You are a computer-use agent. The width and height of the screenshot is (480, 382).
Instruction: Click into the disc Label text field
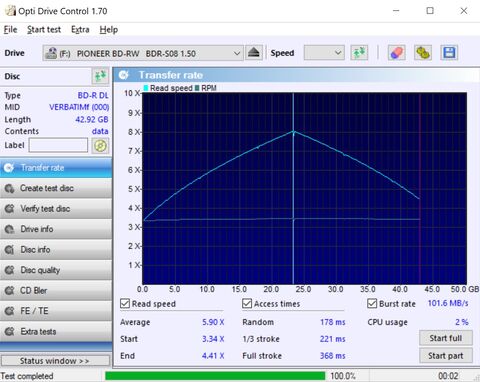click(58, 145)
